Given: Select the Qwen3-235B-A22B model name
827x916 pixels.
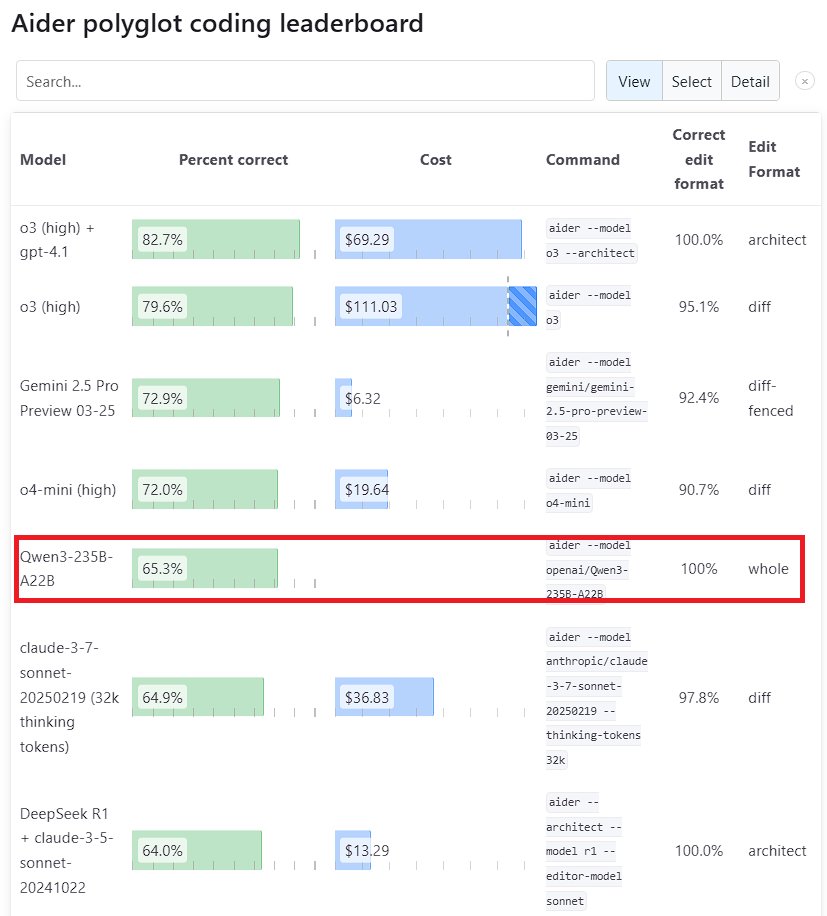Looking at the screenshot, I should 66,568.
